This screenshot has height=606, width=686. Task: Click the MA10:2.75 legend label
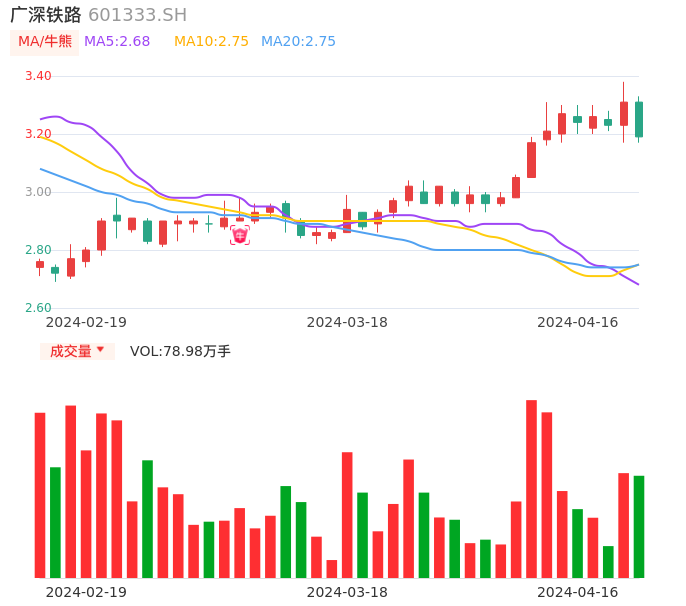point(211,42)
